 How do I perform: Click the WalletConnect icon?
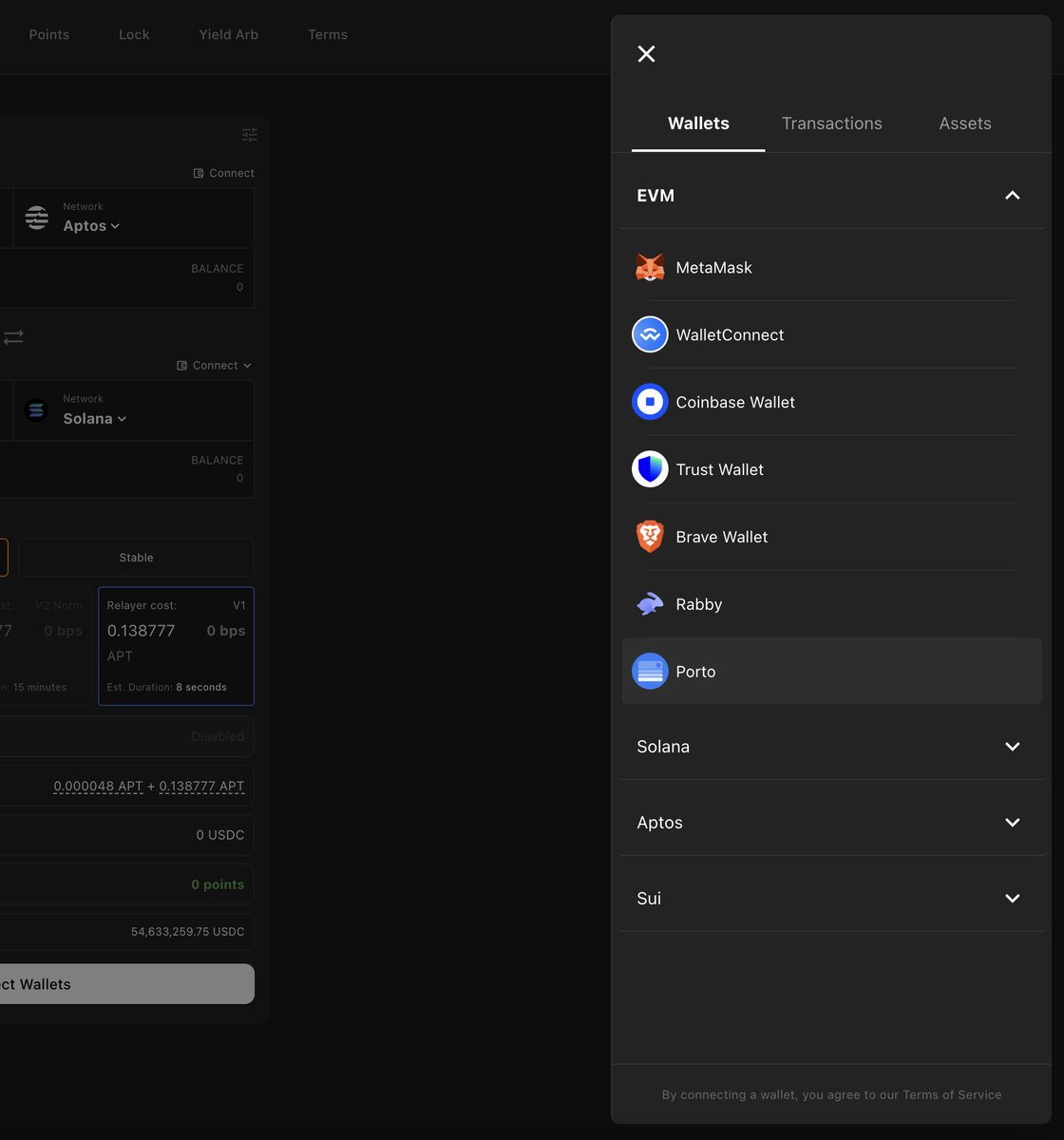pyautogui.click(x=650, y=334)
